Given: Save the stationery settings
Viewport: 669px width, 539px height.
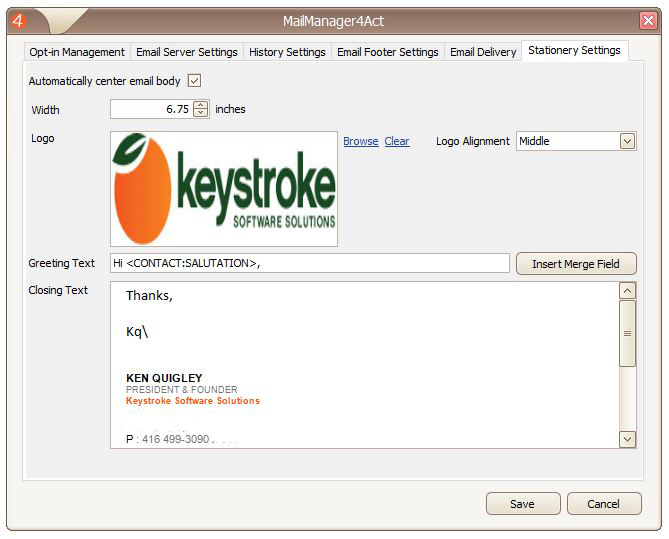Looking at the screenshot, I should (523, 504).
